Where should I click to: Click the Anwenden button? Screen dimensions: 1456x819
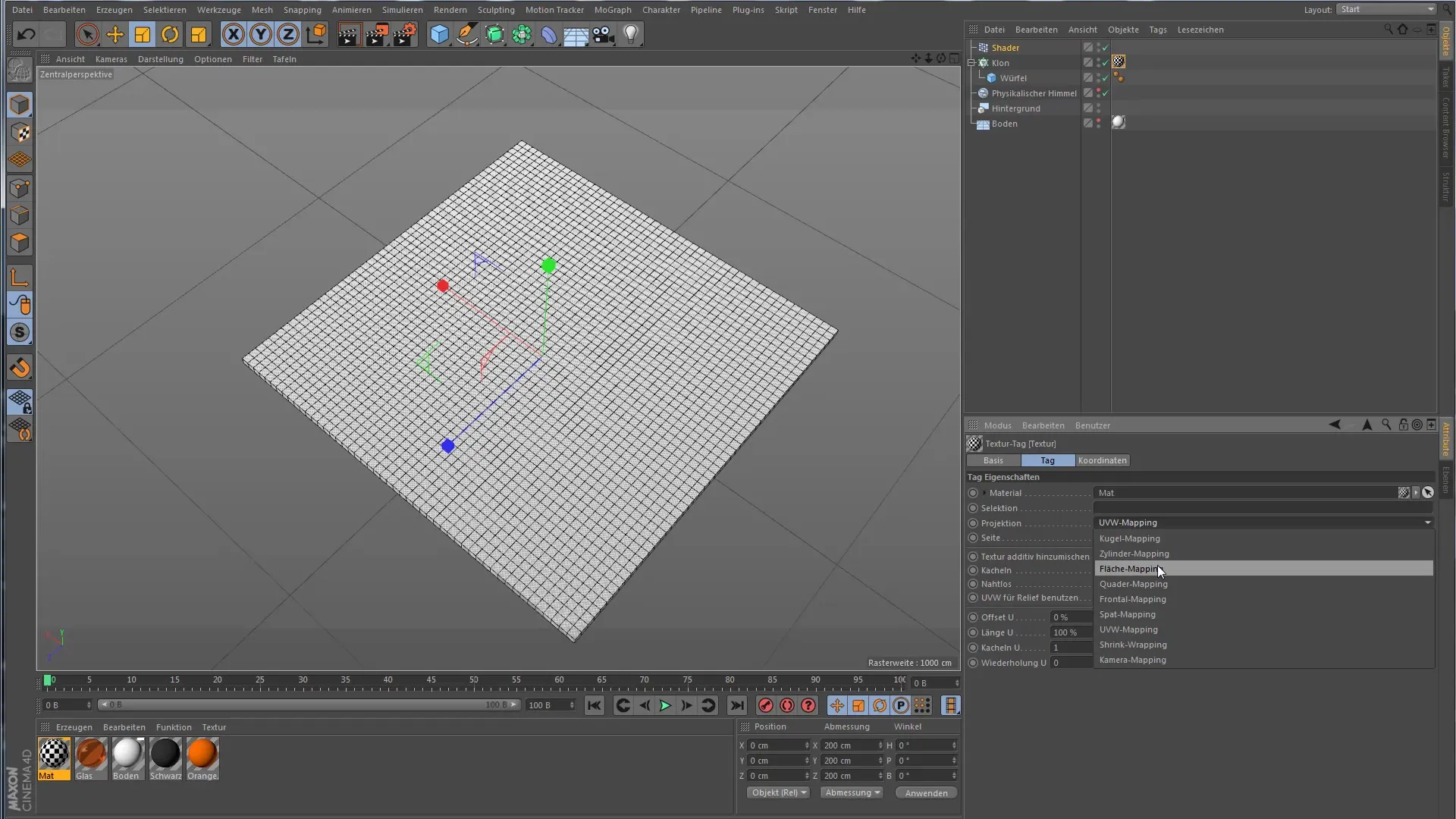coord(927,793)
